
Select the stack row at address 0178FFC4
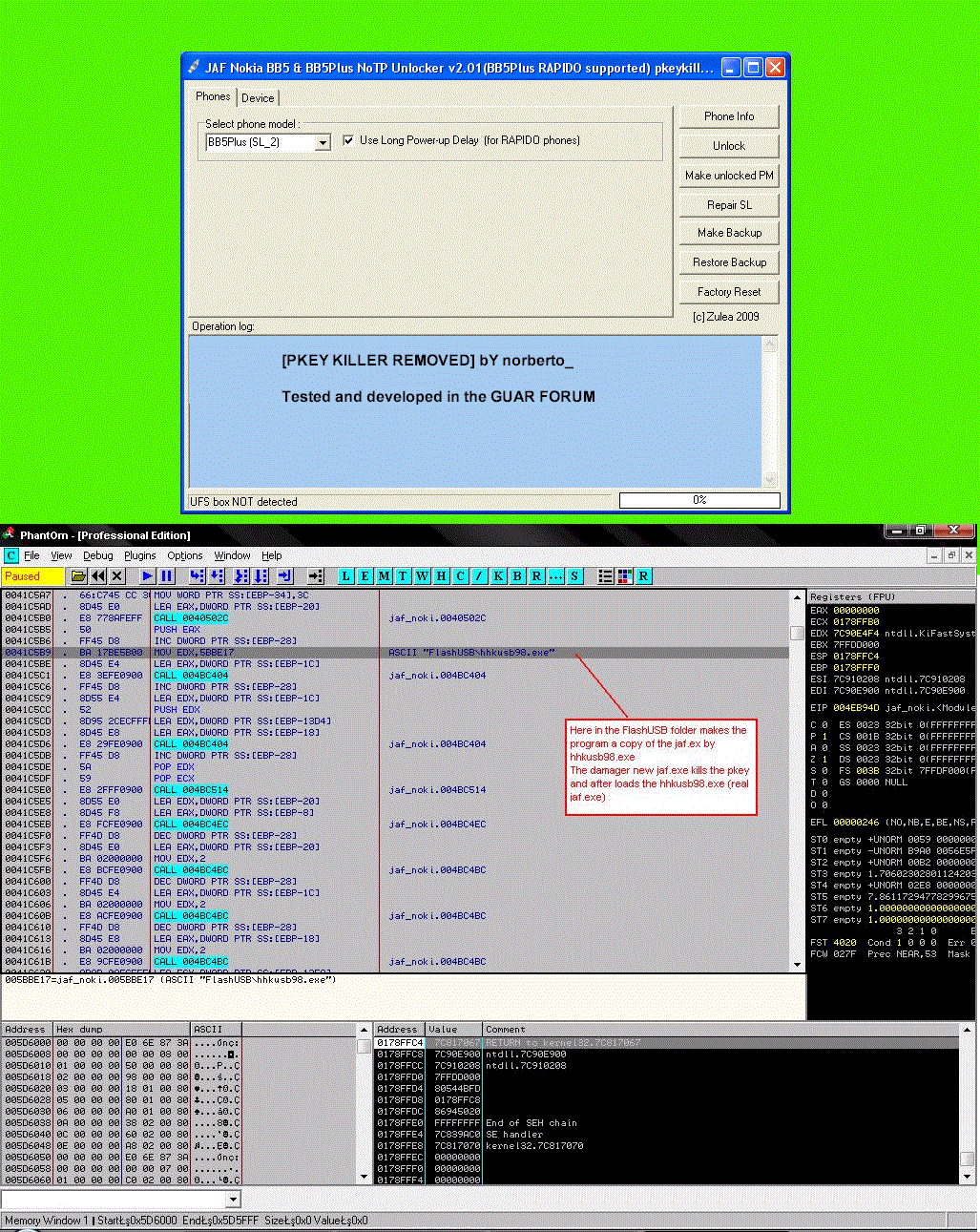[666, 1043]
